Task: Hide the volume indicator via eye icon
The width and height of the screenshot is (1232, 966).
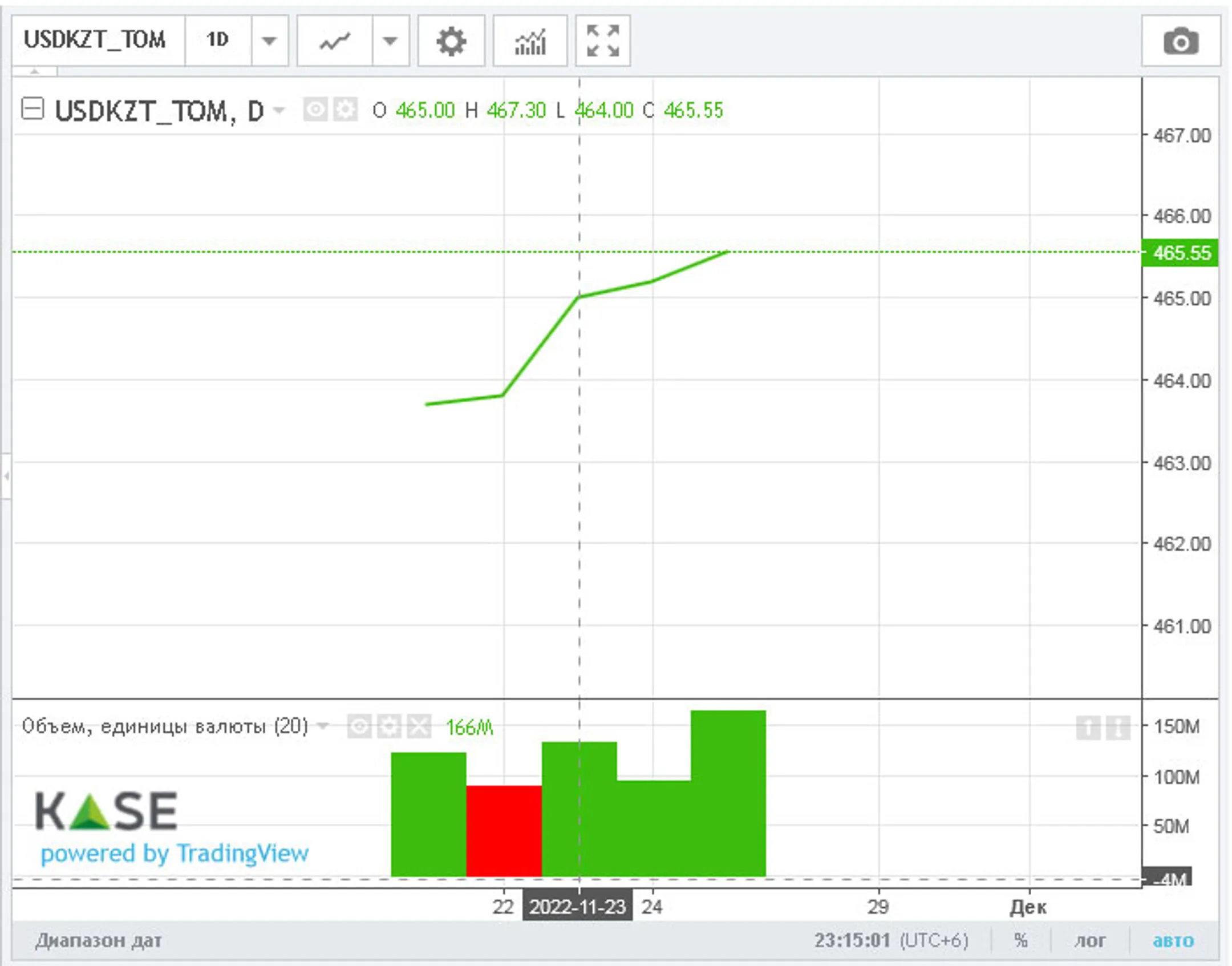Action: [x=359, y=726]
